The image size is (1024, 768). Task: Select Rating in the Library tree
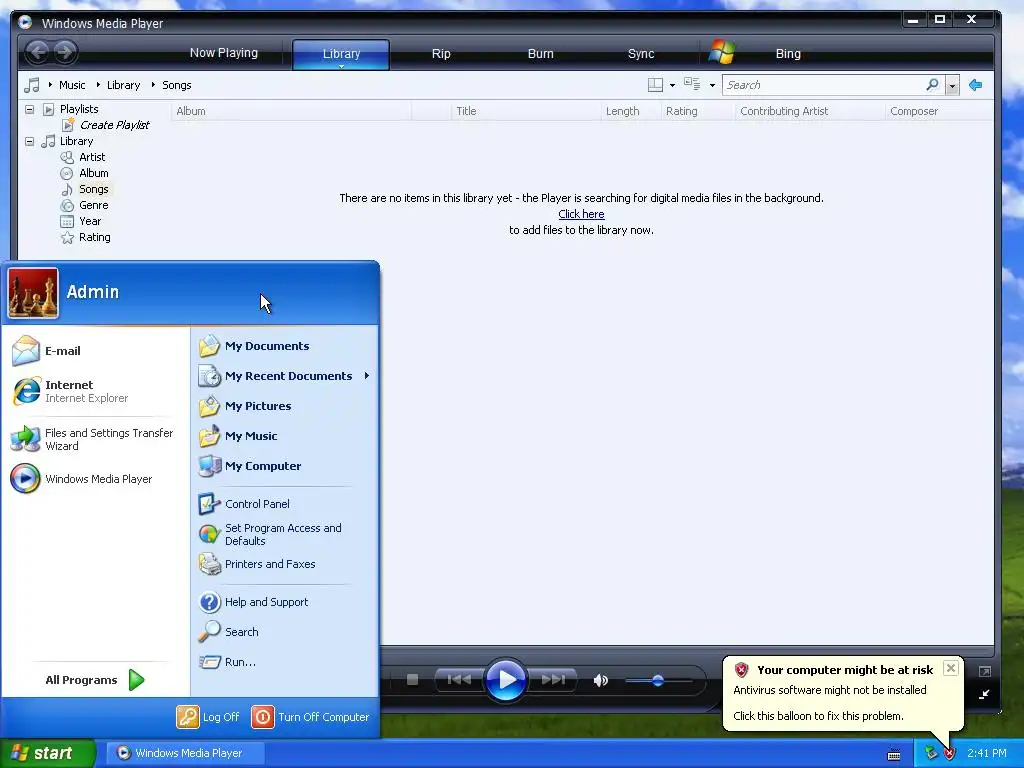(x=95, y=237)
